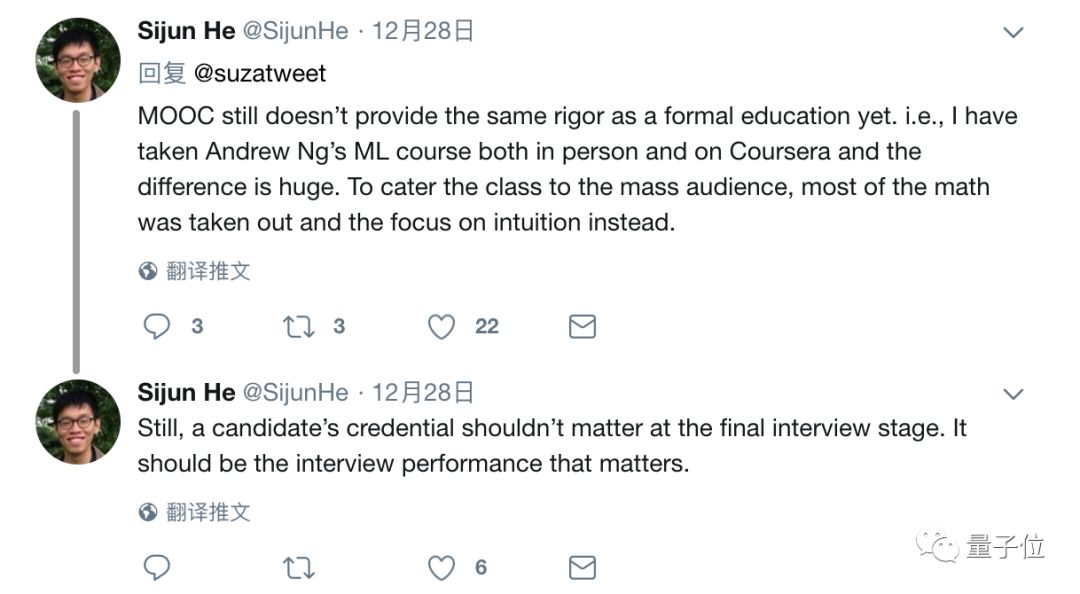
Task: Translate the first tweet using 翻译推文
Action: (x=208, y=271)
